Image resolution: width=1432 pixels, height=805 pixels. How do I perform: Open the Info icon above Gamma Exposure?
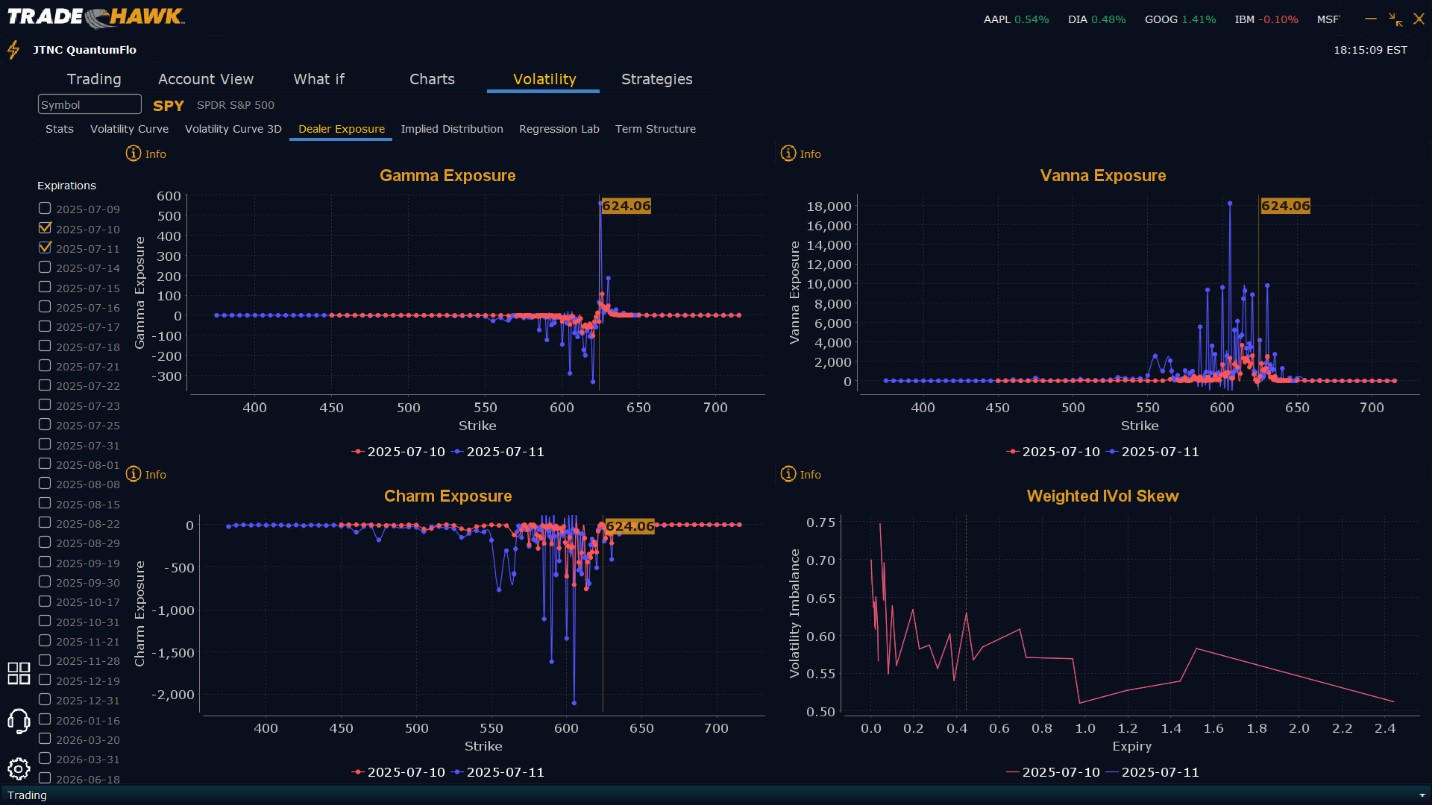tap(133, 154)
